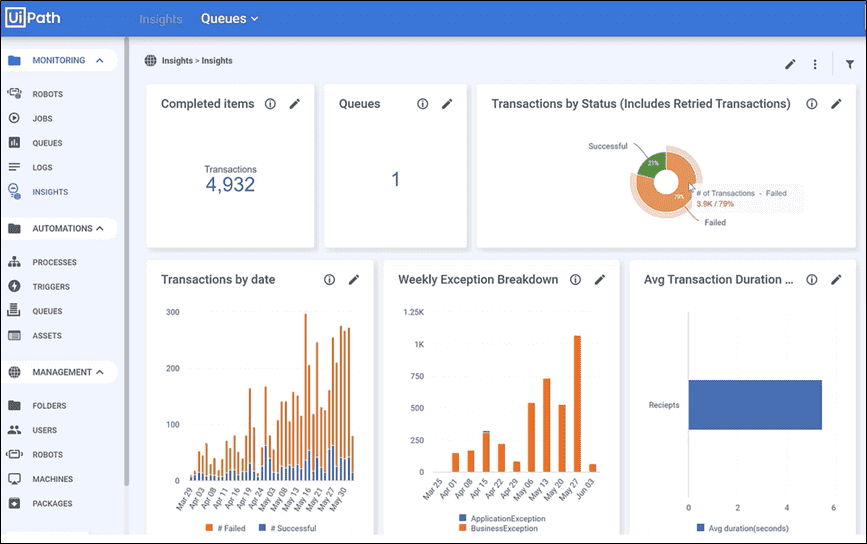Open the dashboard filter funnel

pyautogui.click(x=850, y=65)
